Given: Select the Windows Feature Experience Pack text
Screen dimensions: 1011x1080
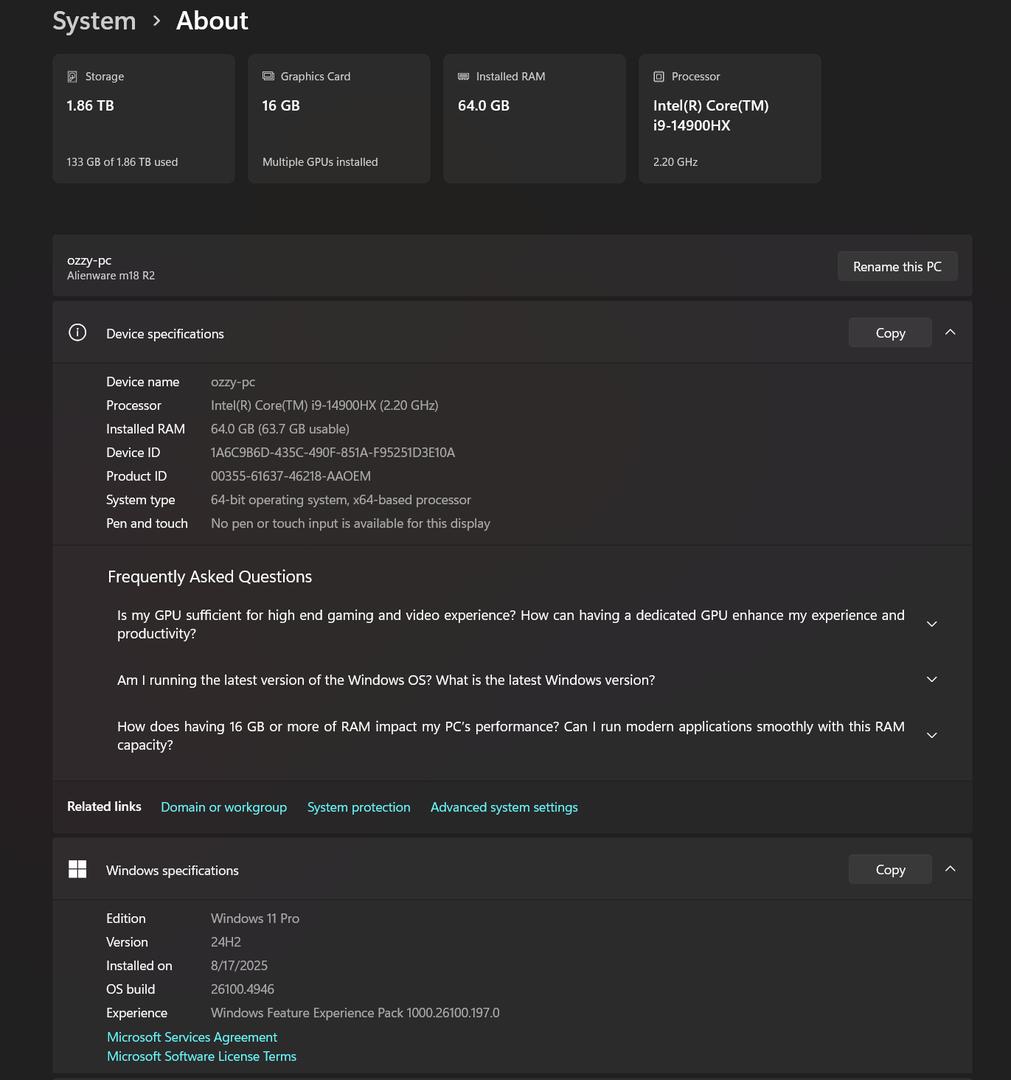Looking at the screenshot, I should (x=355, y=1013).
